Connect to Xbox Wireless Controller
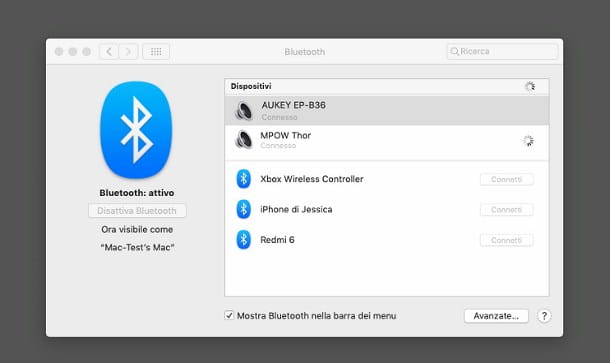The width and height of the screenshot is (610, 363). coord(507,179)
